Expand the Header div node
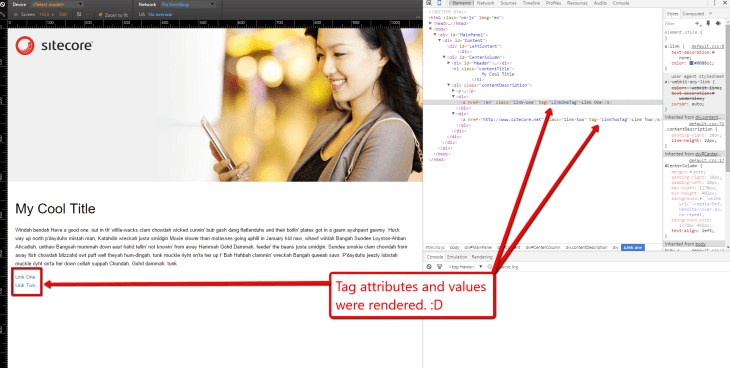Screen dimensions: 730x368 coord(449,63)
